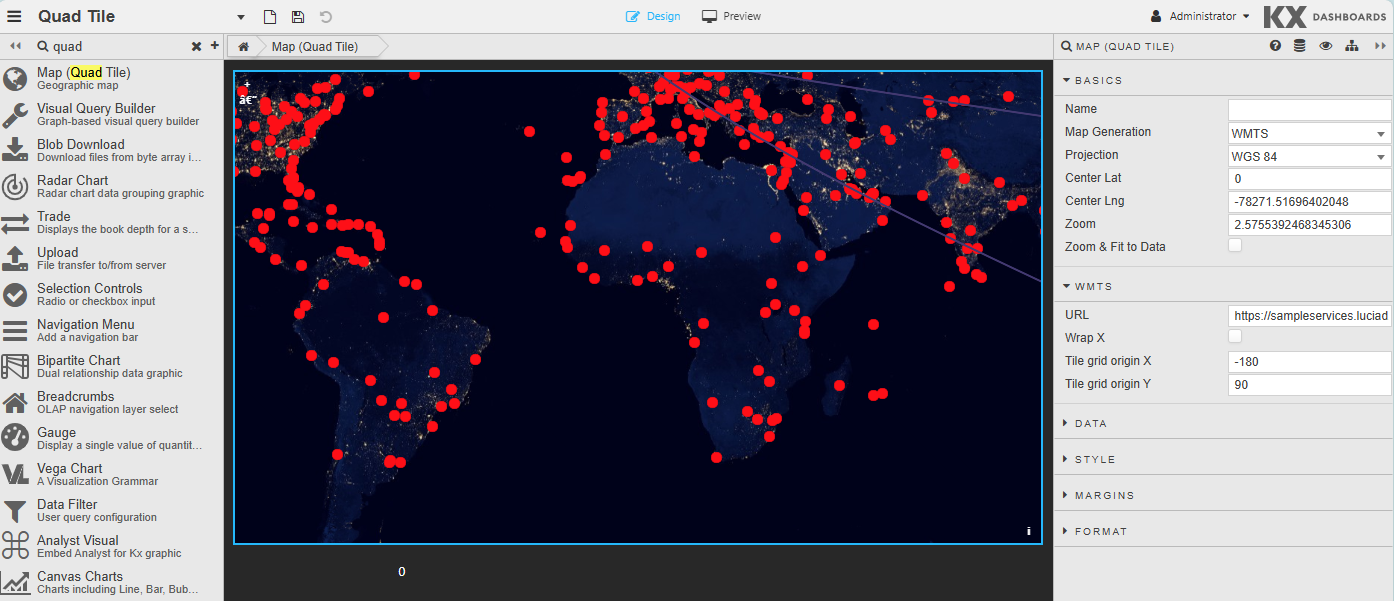Save the dashboard with the floppy icon

click(x=297, y=17)
